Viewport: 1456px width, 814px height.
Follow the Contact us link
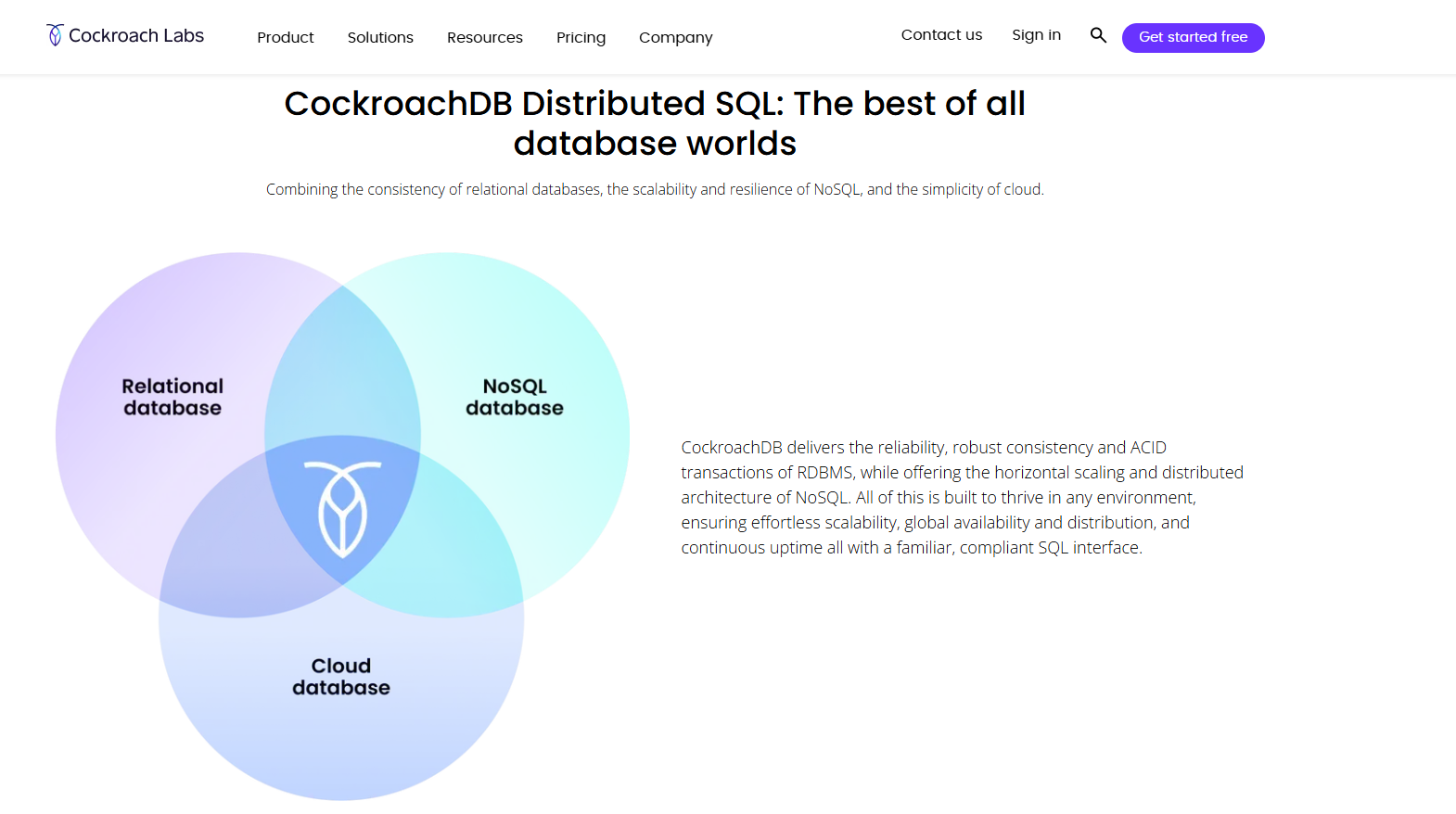[x=941, y=35]
